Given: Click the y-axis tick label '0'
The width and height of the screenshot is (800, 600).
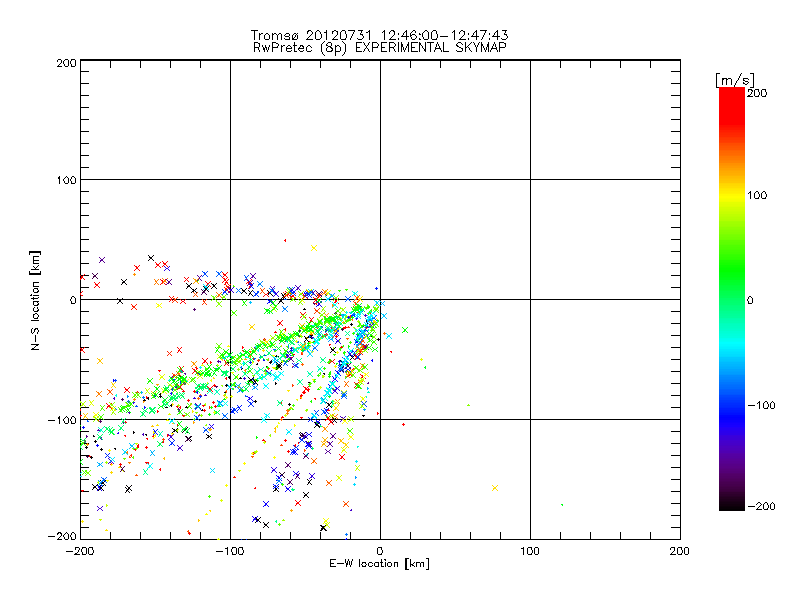Looking at the screenshot, I should pyautogui.click(x=73, y=301).
